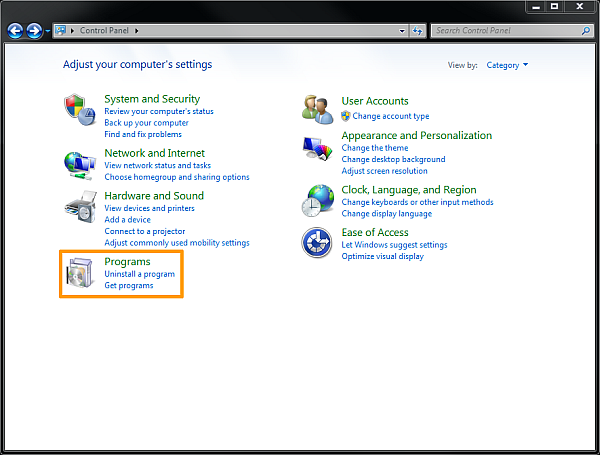Click the Back navigation arrow
Image resolution: width=600 pixels, height=455 pixels.
pyautogui.click(x=15, y=31)
